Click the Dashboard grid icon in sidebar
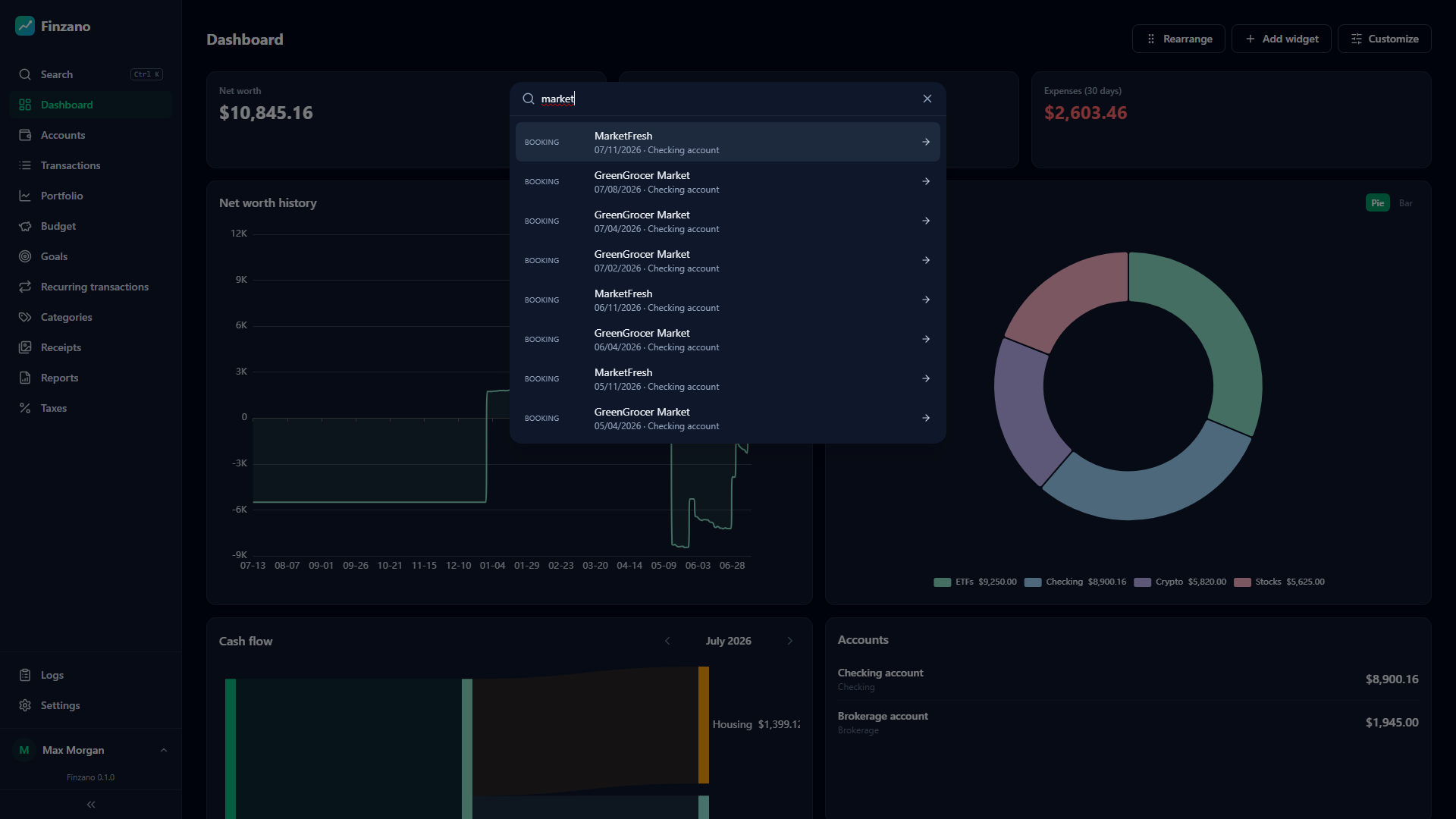Screen dimensions: 1456x819 [x=25, y=105]
